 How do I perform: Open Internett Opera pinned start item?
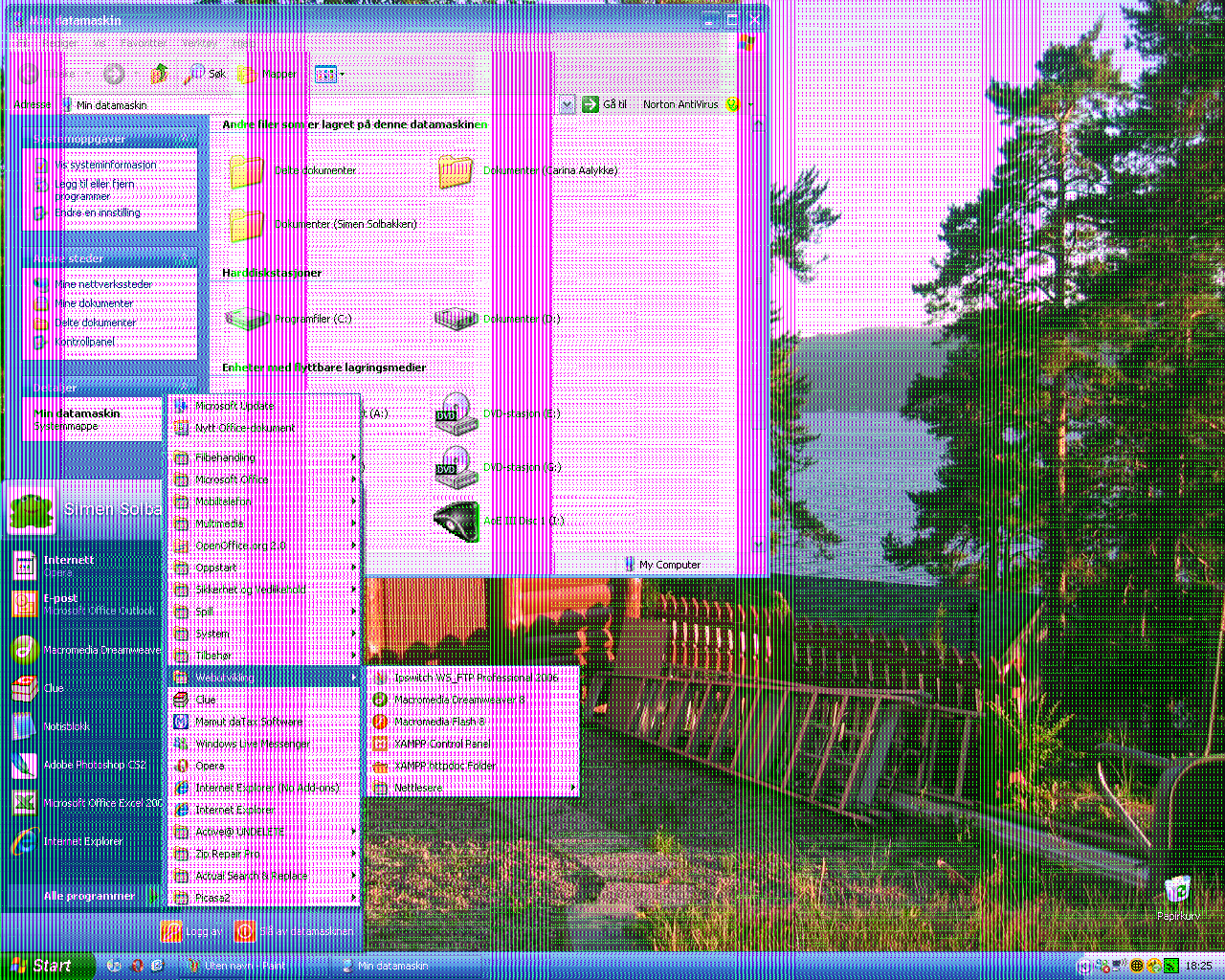(84, 566)
